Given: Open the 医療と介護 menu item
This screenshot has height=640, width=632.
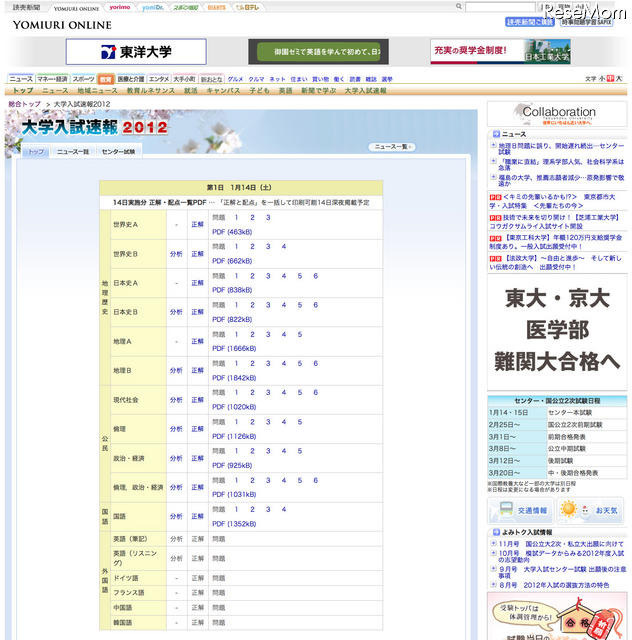Looking at the screenshot, I should coord(131,79).
